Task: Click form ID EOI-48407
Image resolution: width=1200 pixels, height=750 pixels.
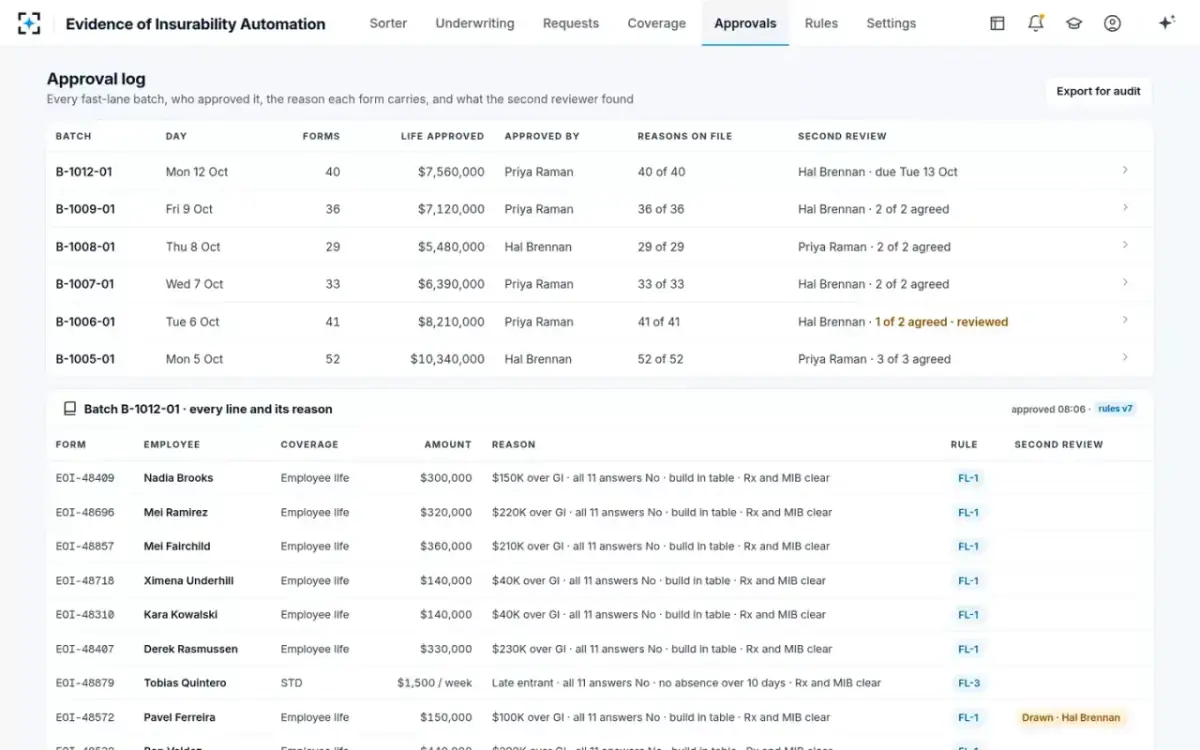Action: pos(85,649)
